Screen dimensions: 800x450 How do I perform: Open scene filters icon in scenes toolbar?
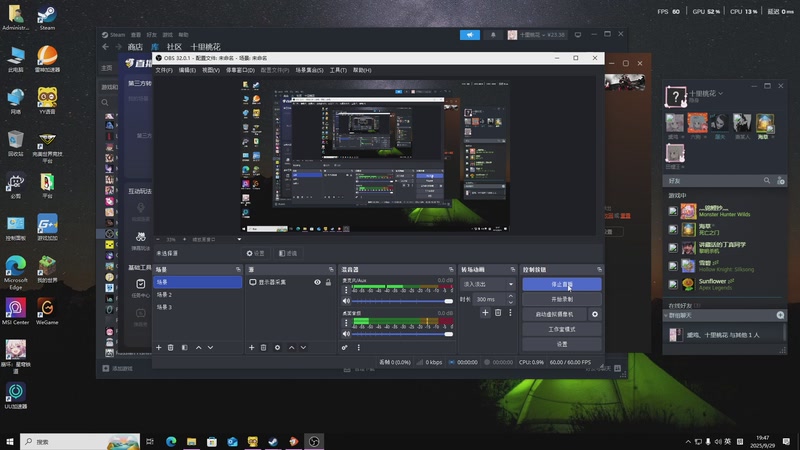point(184,347)
